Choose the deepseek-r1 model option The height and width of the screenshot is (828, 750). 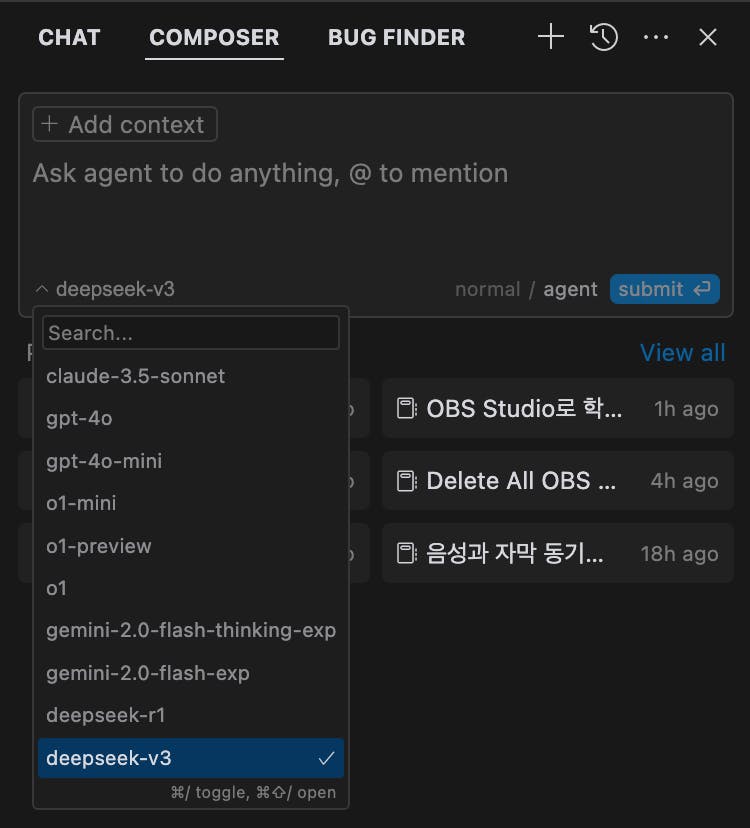106,715
